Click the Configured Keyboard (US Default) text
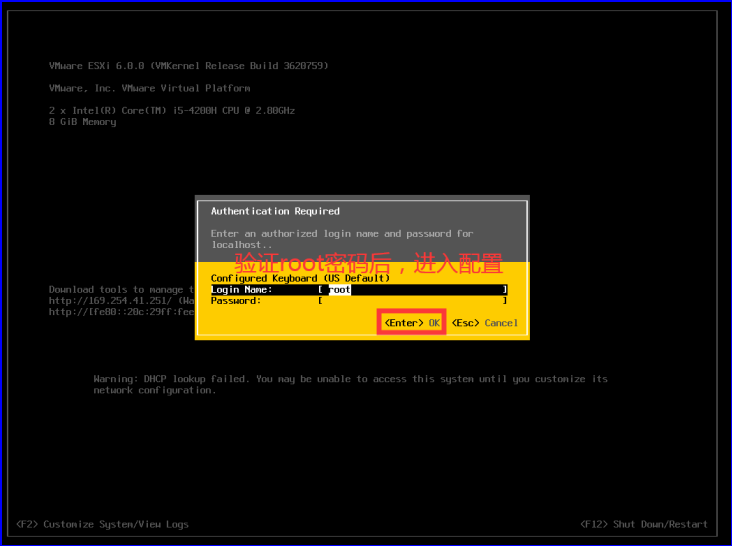This screenshot has height=546, width=732. [x=300, y=278]
